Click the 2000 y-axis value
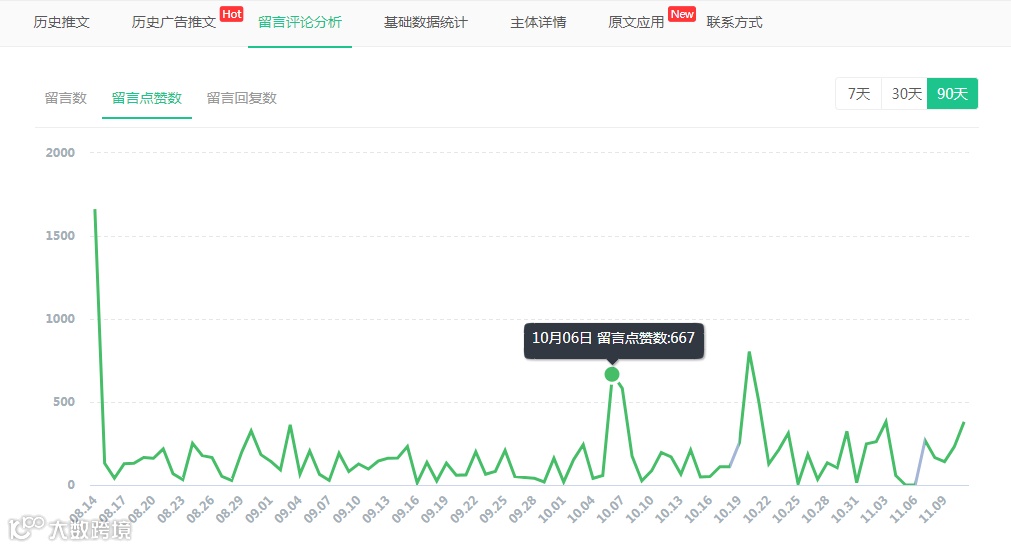Viewport: 1011px width, 548px height. point(60,153)
